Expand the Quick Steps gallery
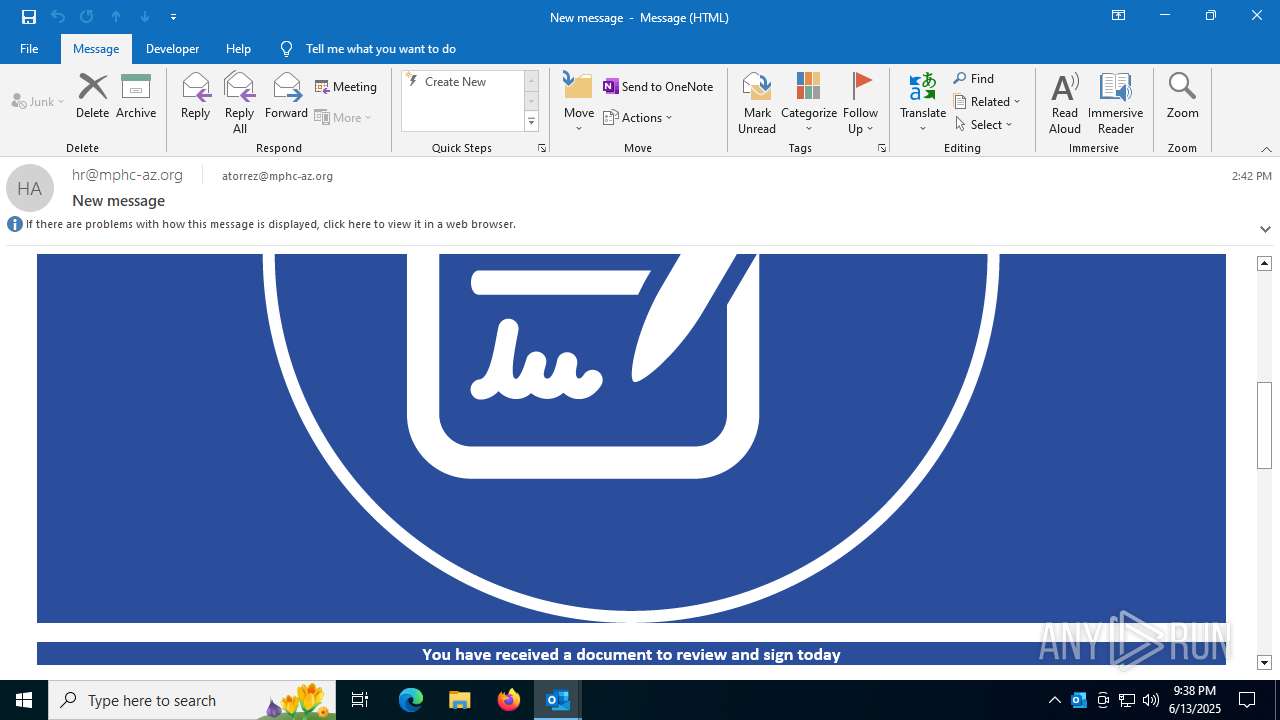 531,122
